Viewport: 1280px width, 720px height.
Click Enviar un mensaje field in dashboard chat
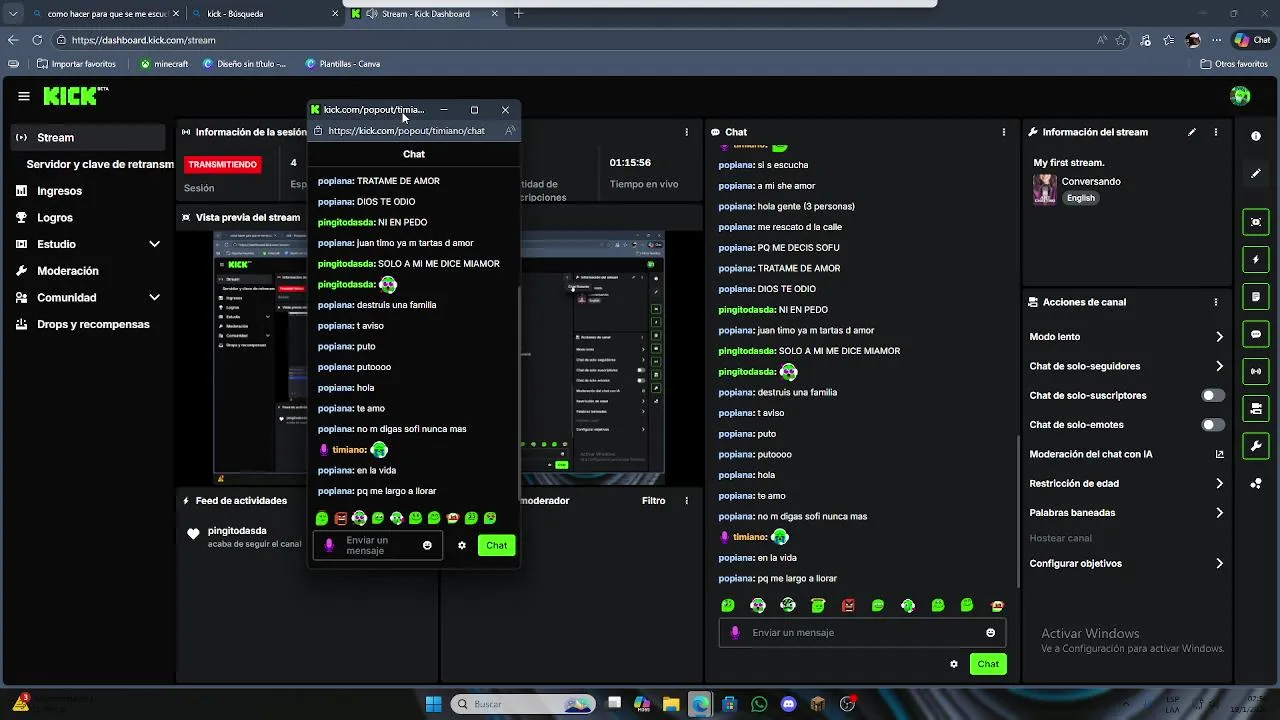(862, 633)
